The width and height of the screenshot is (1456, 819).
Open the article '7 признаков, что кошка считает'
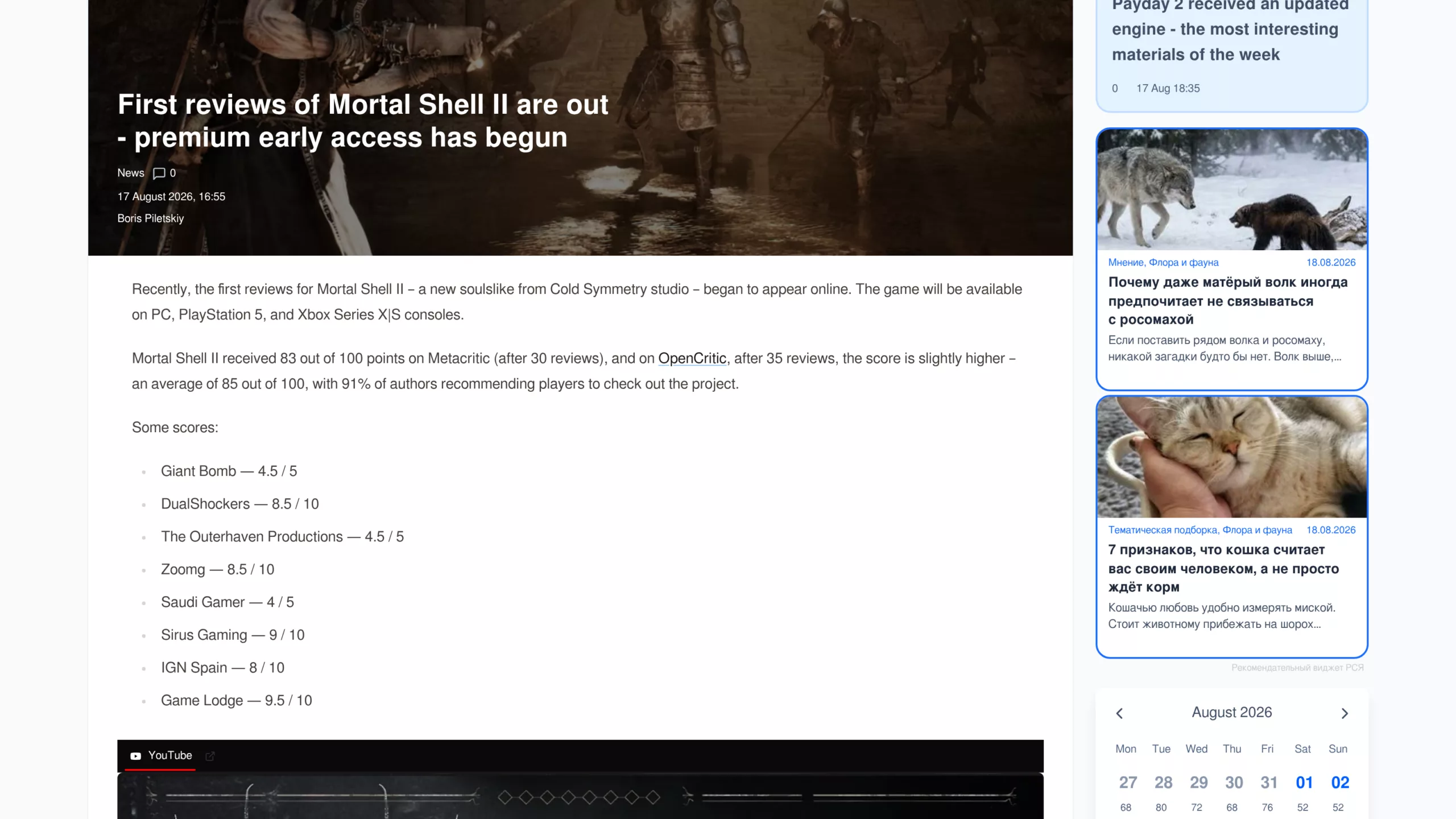pos(1223,568)
